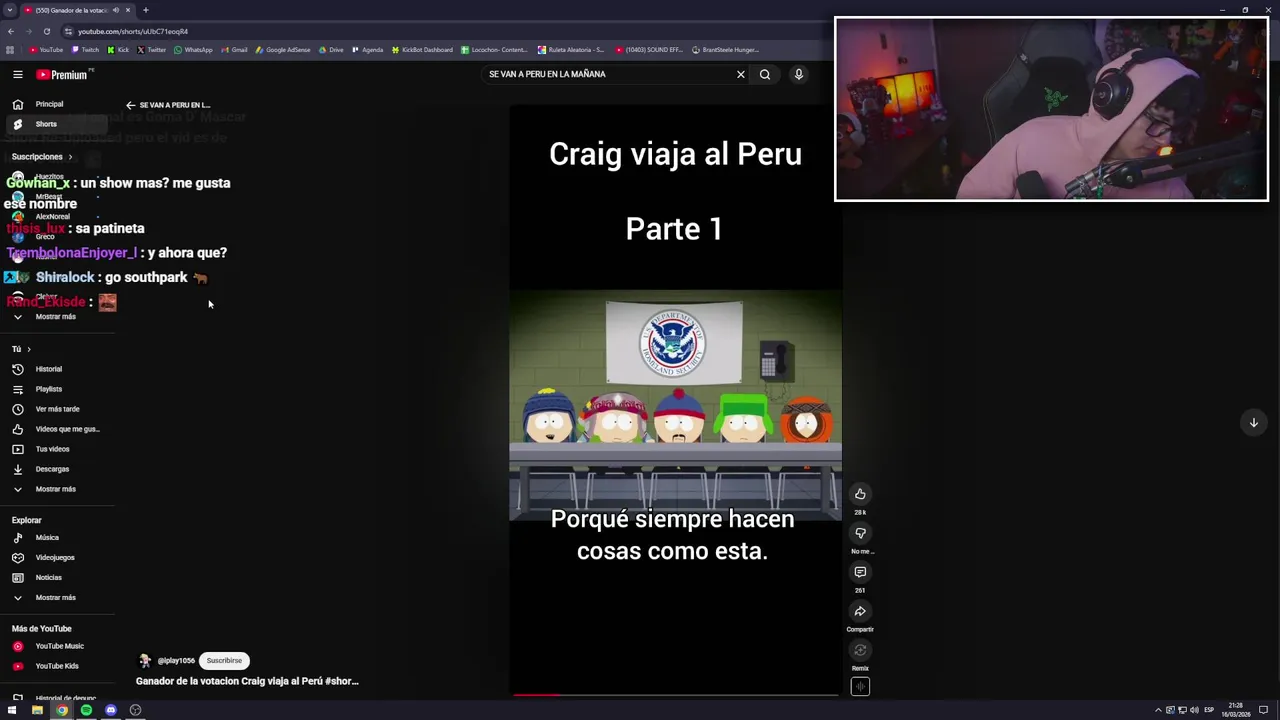
Task: Open Spotify from the taskbar
Action: (86, 710)
